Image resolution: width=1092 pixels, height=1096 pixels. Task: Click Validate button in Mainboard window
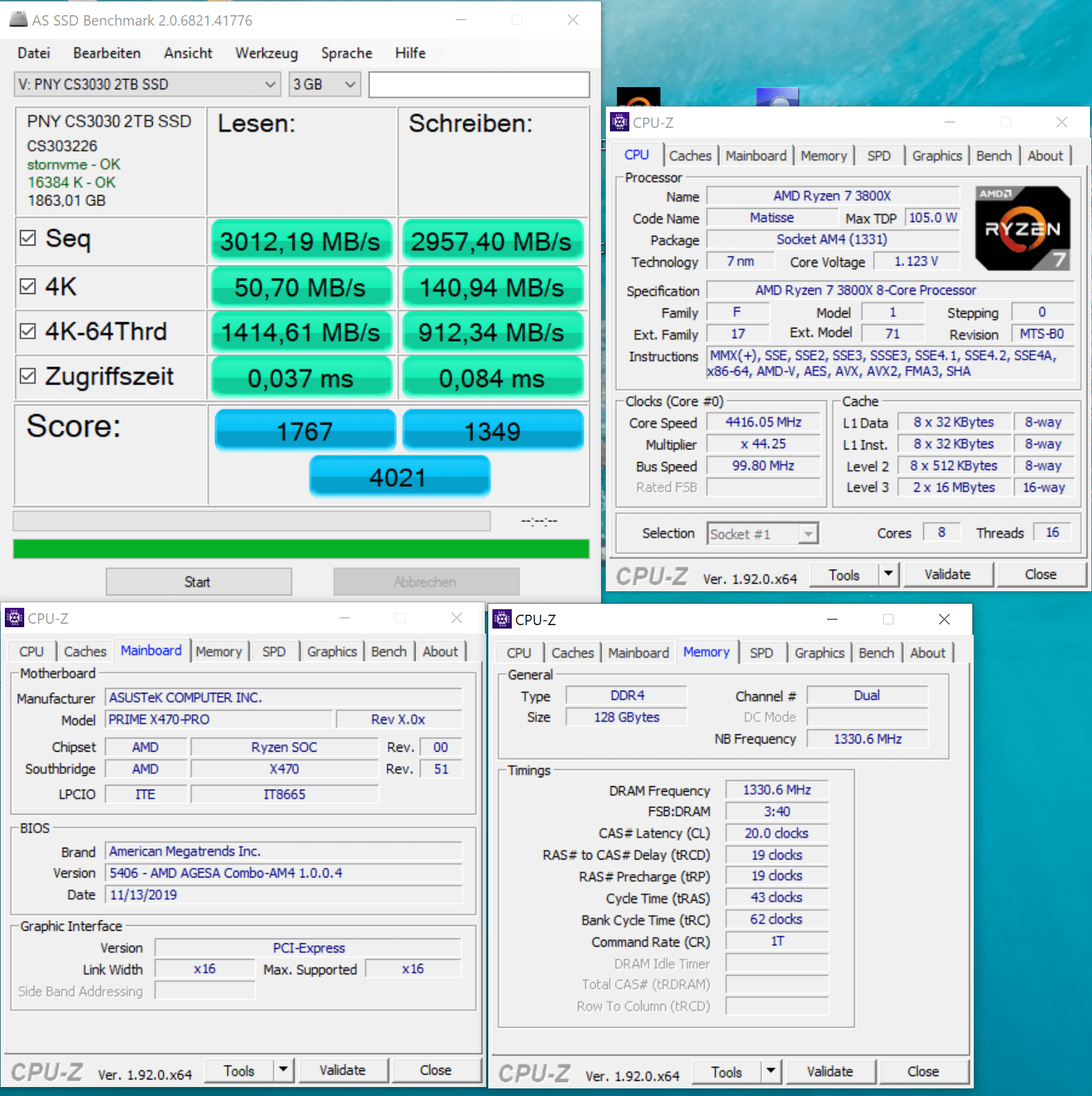(342, 1070)
